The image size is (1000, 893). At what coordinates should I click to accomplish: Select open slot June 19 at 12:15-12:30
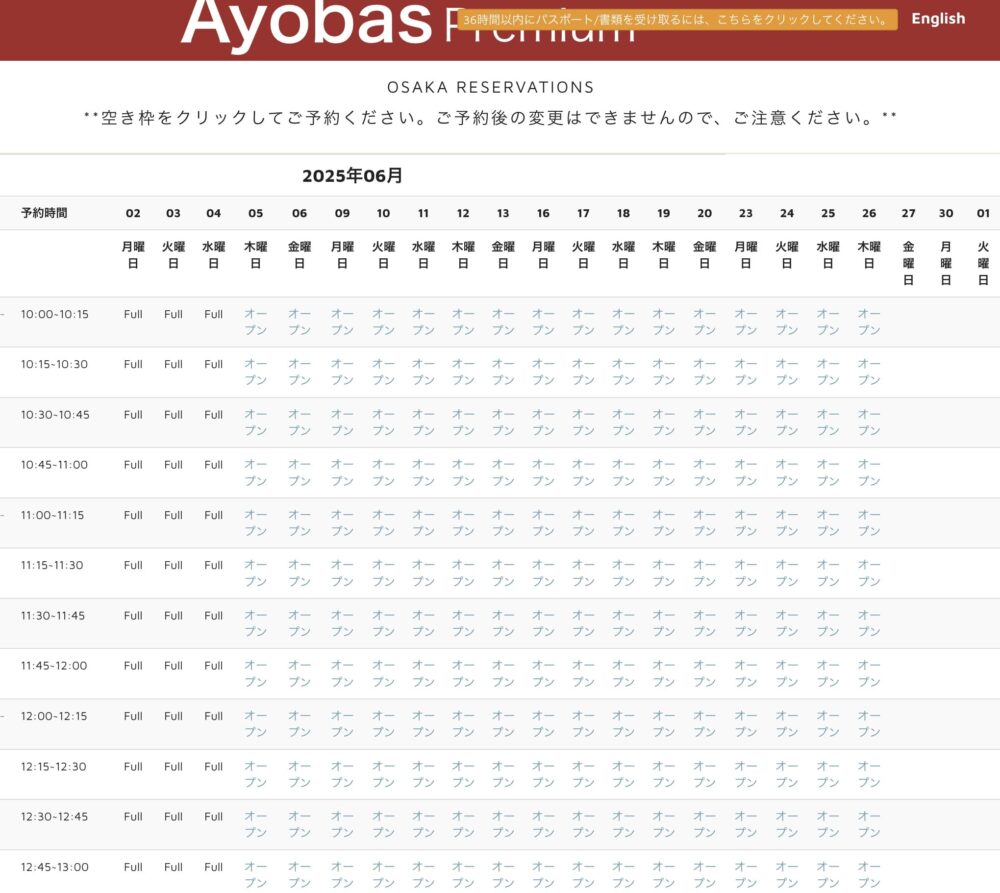663,774
